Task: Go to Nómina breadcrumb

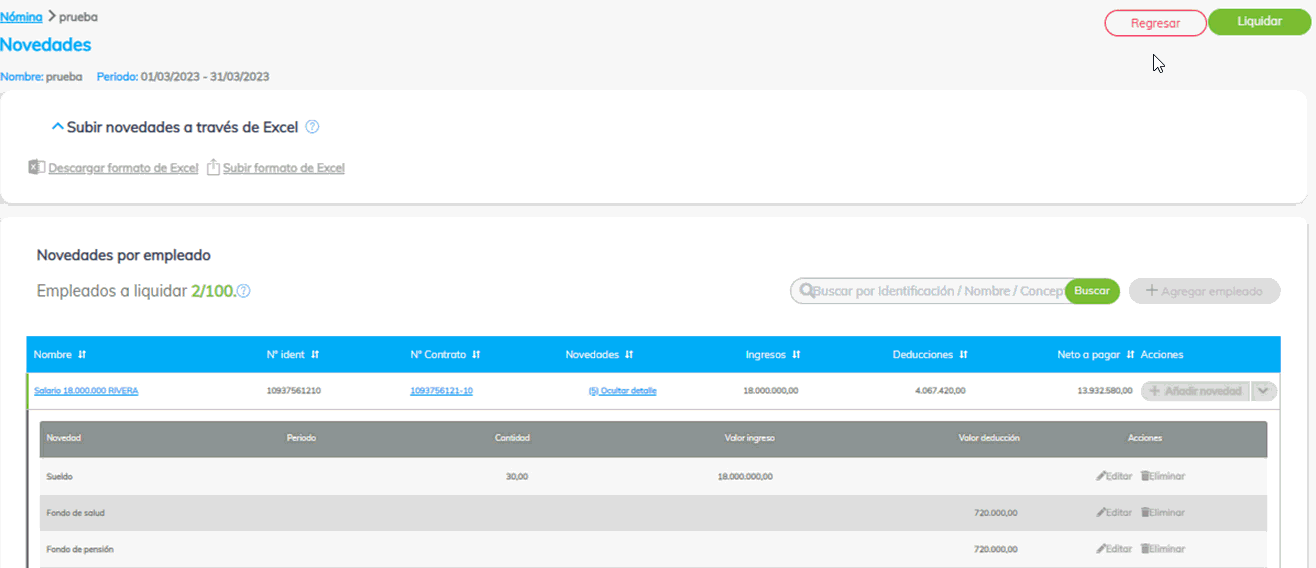Action: 21,17
